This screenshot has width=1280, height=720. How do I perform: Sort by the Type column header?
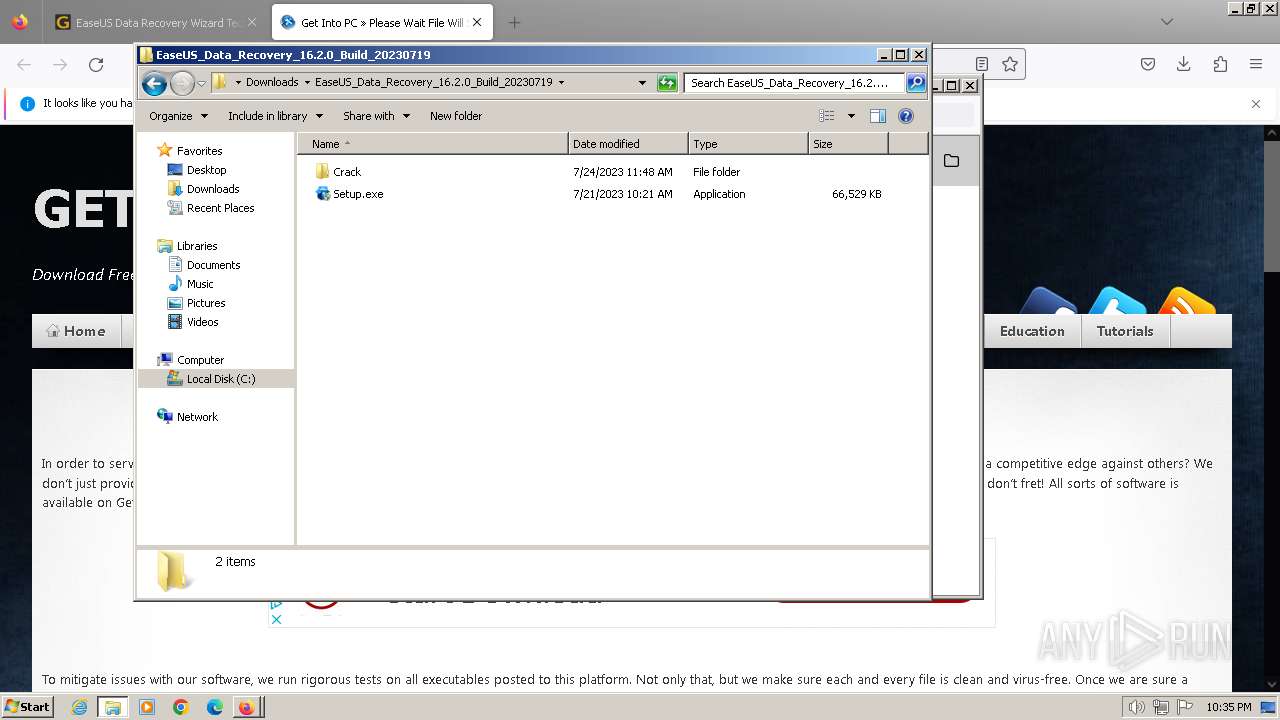point(748,144)
